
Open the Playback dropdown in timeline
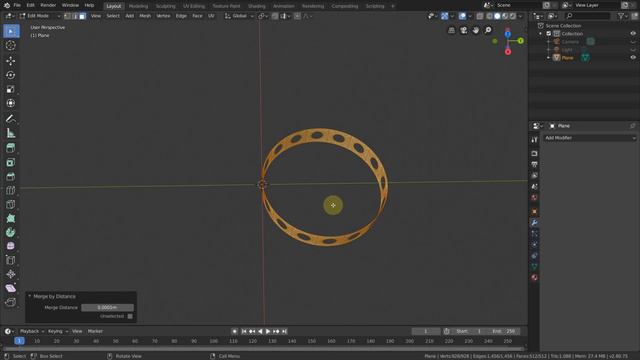(32, 331)
